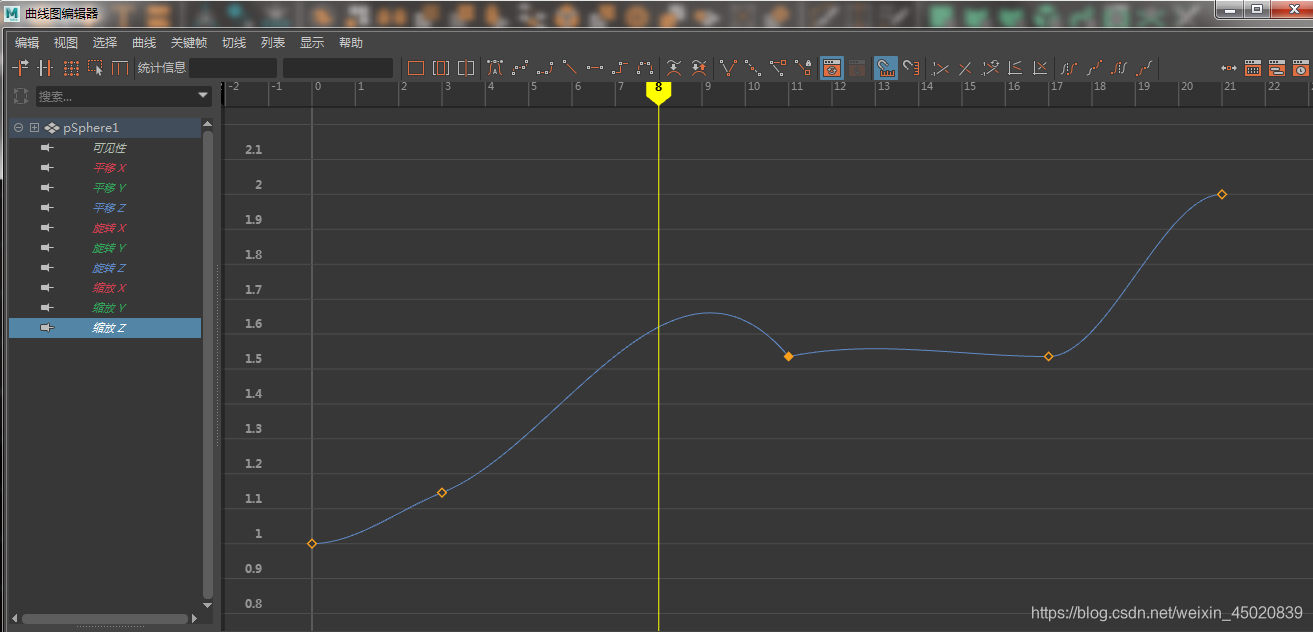The height and width of the screenshot is (632, 1313).
Task: Center view about current time
Action: click(x=466, y=68)
